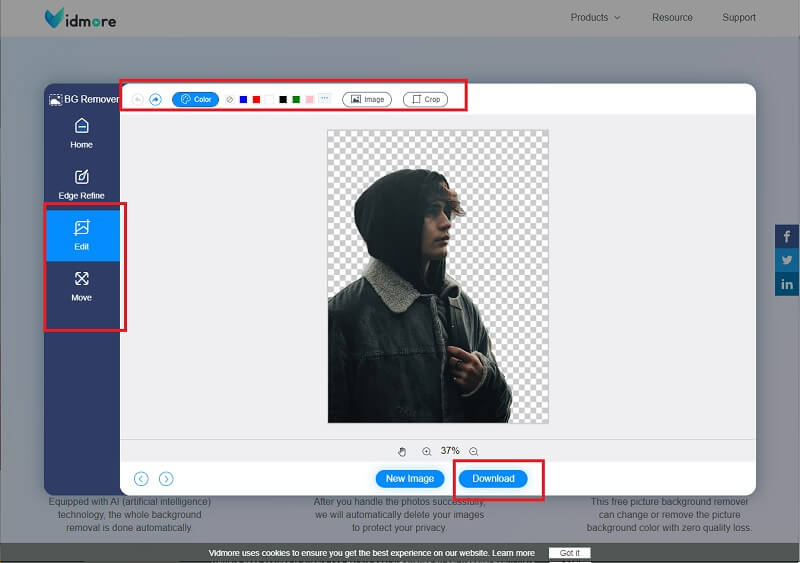Screen dimensions: 800x563
Task: Share via the Facebook icon
Action: pos(787,237)
